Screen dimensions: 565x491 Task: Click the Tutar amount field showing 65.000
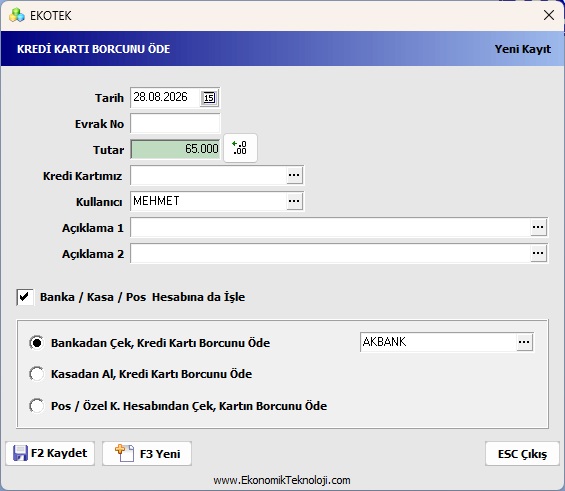pos(175,149)
